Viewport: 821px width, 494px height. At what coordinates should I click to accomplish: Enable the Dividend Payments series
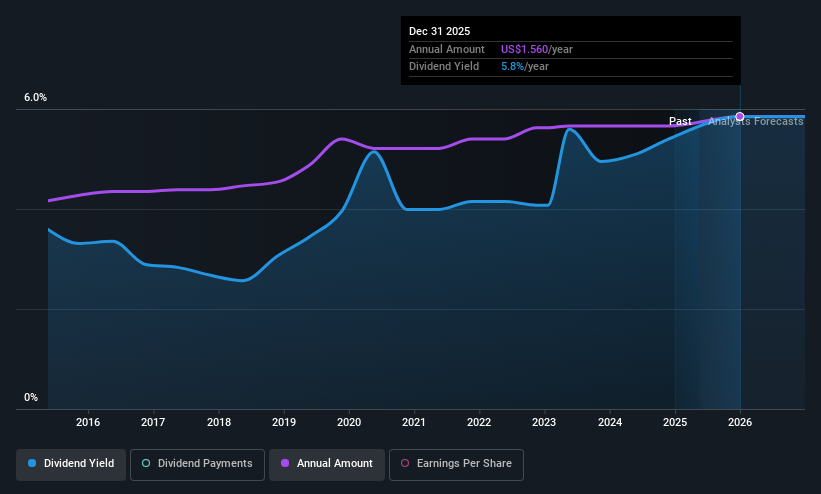point(197,464)
